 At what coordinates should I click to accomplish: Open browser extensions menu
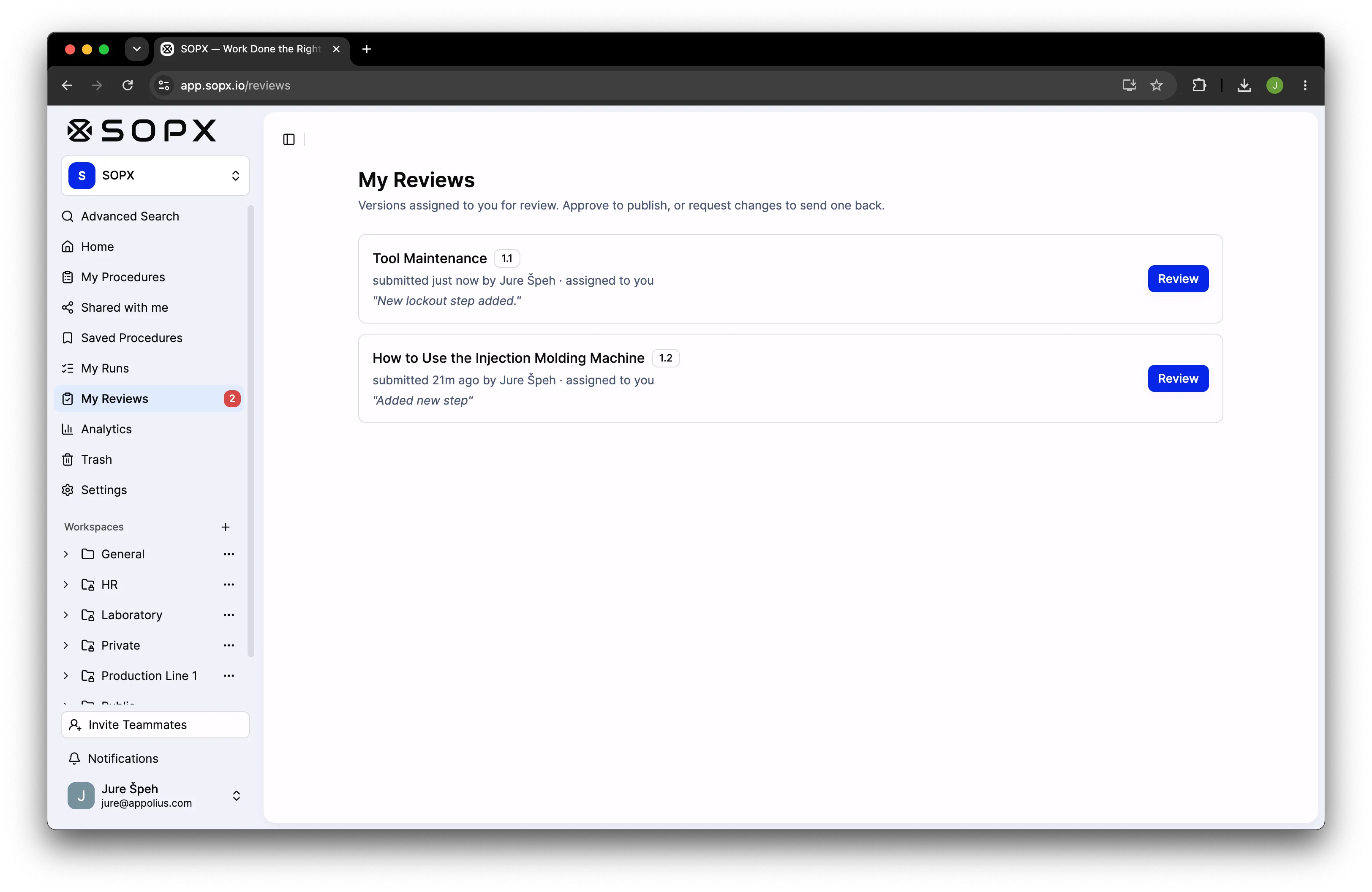pos(1198,85)
